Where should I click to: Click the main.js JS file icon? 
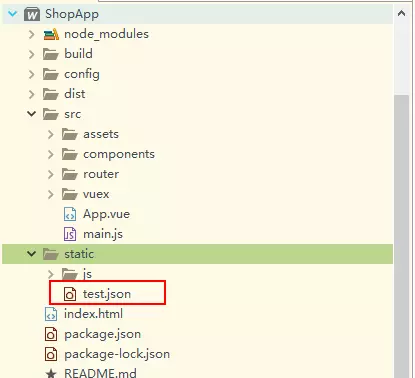click(70, 234)
